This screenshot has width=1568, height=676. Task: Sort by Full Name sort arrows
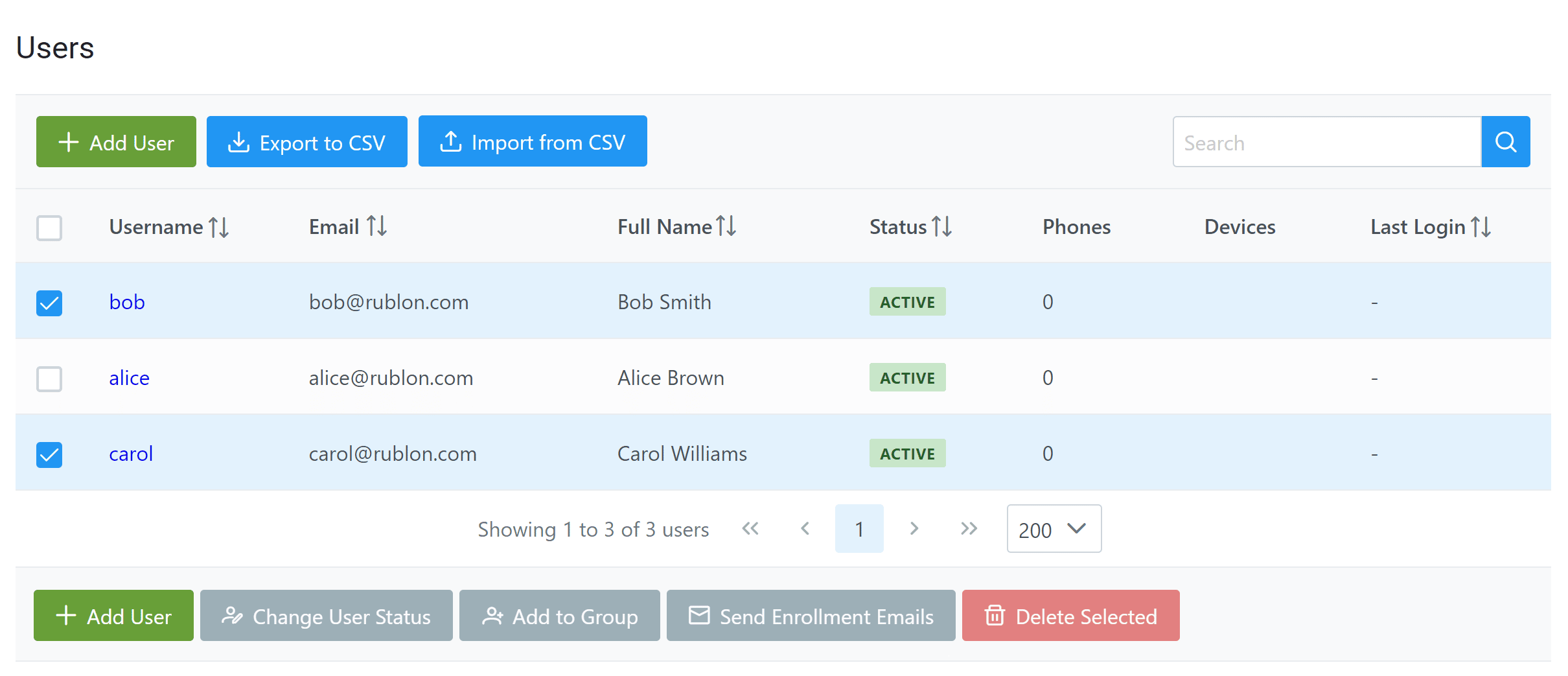726,226
